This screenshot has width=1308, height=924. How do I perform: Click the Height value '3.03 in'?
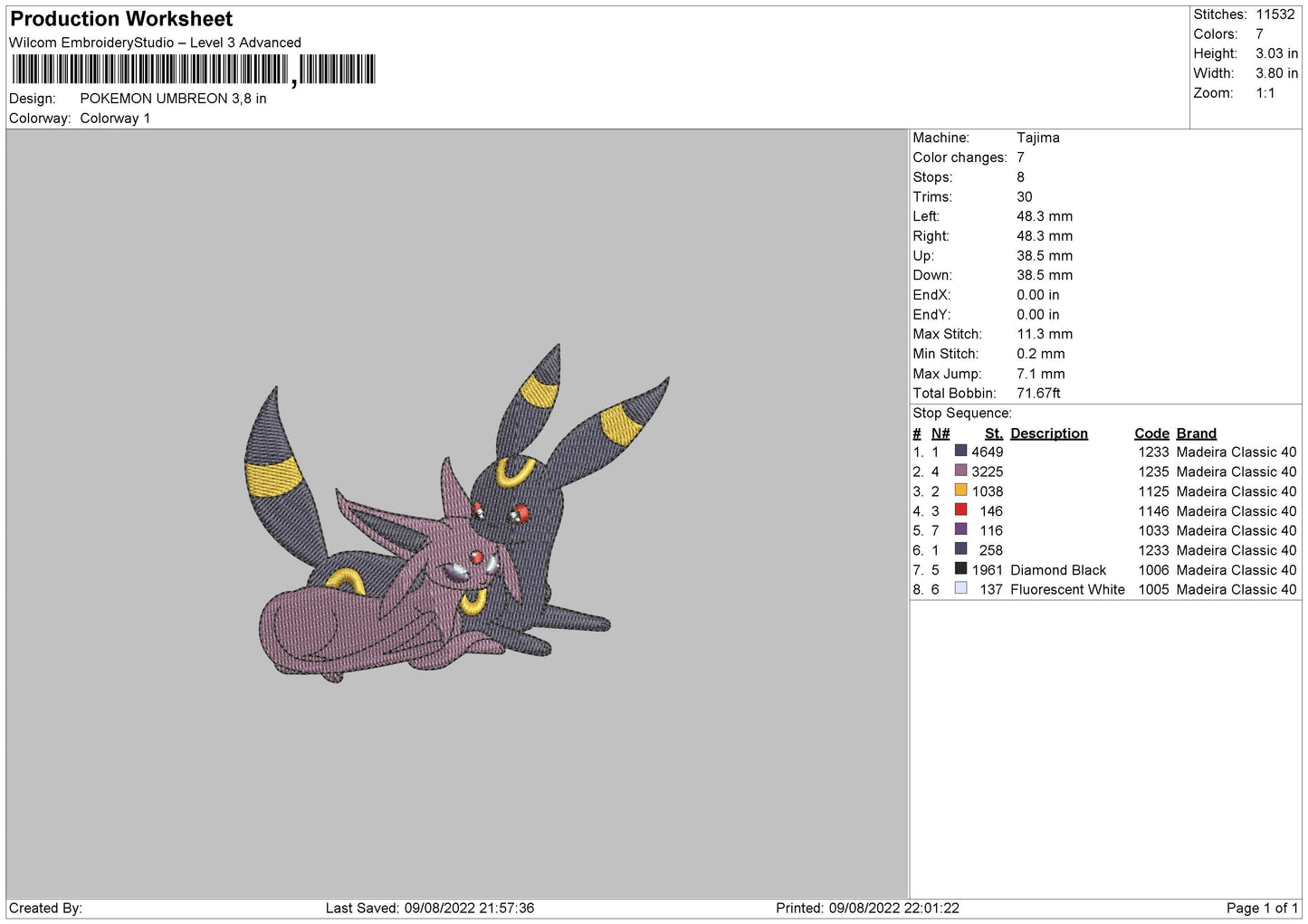(x=1276, y=53)
